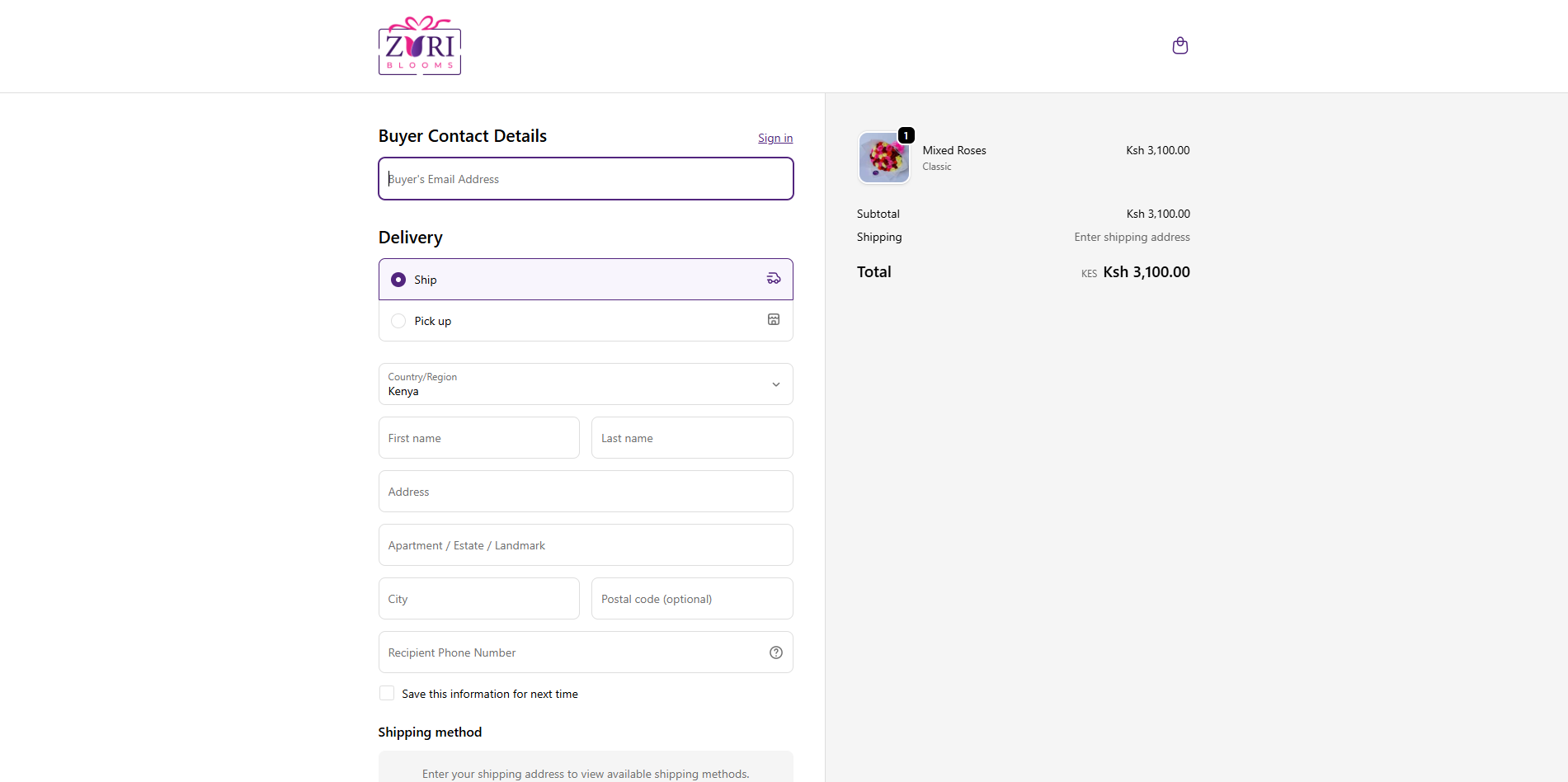
Task: Click the Zuri Blooms logo
Action: 419,45
